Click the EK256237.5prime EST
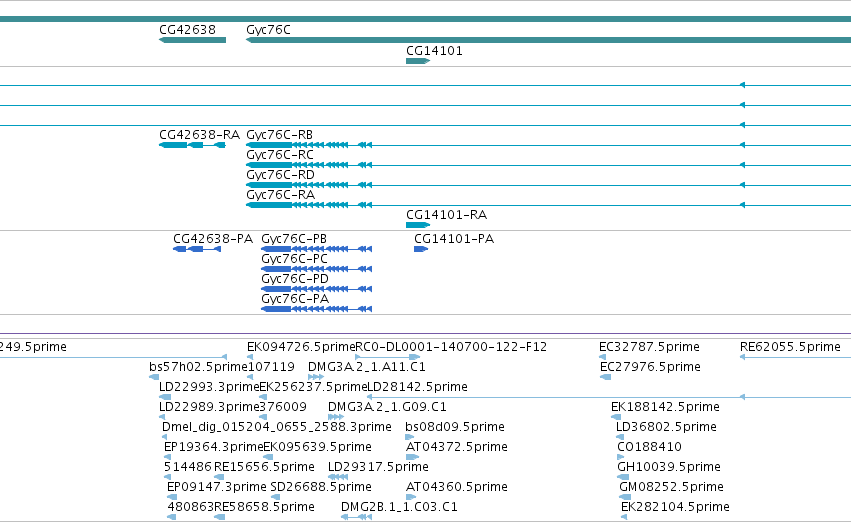Screen dimensions: 851x522 (263, 397)
